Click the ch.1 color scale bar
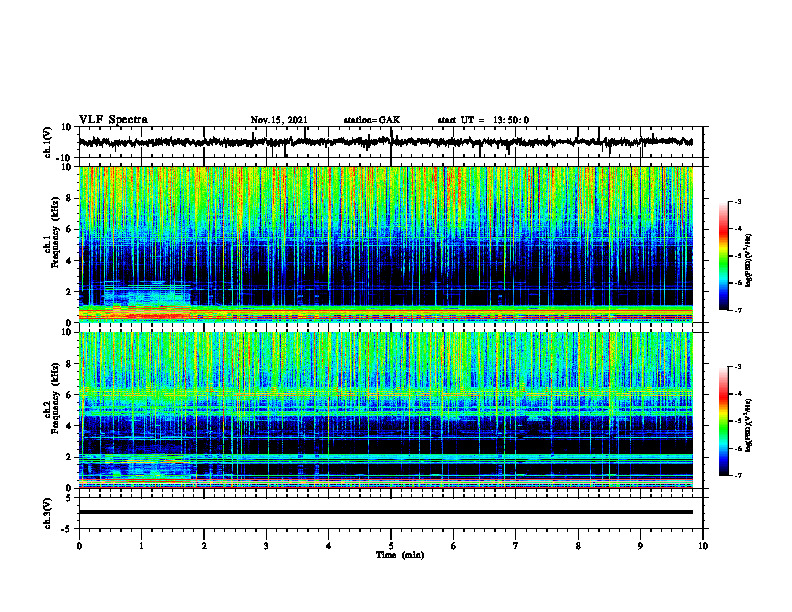The image size is (792, 612). [723, 256]
